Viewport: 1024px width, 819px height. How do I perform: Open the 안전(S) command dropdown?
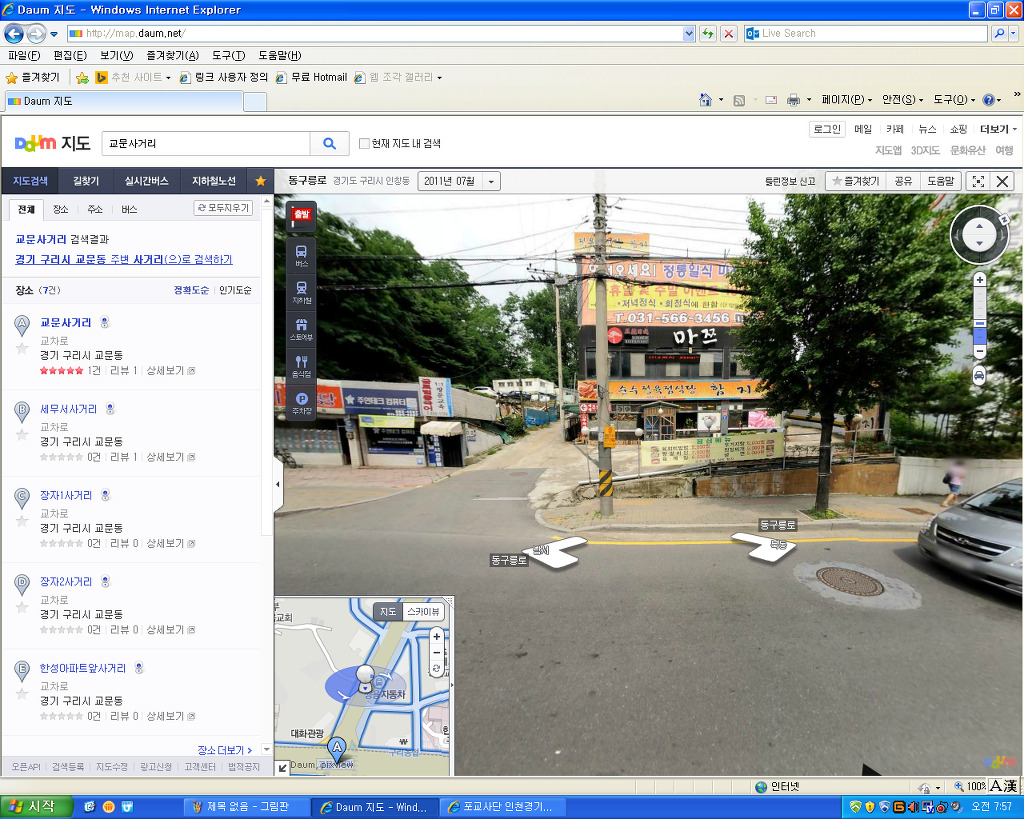click(x=903, y=100)
